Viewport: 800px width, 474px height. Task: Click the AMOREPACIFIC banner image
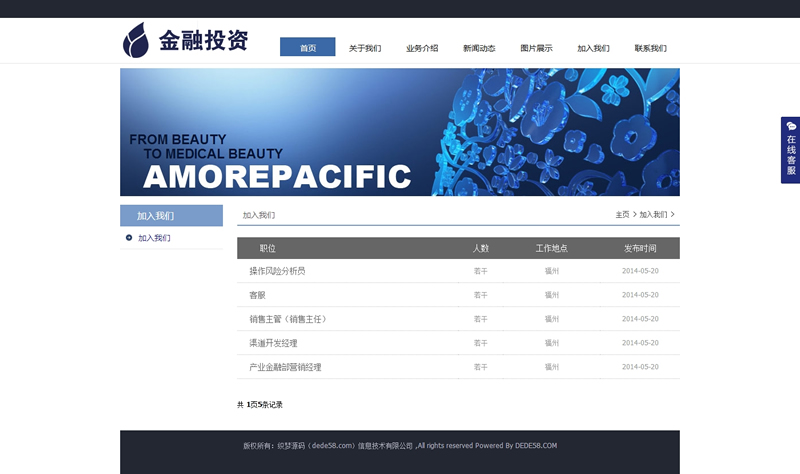pyautogui.click(x=400, y=132)
